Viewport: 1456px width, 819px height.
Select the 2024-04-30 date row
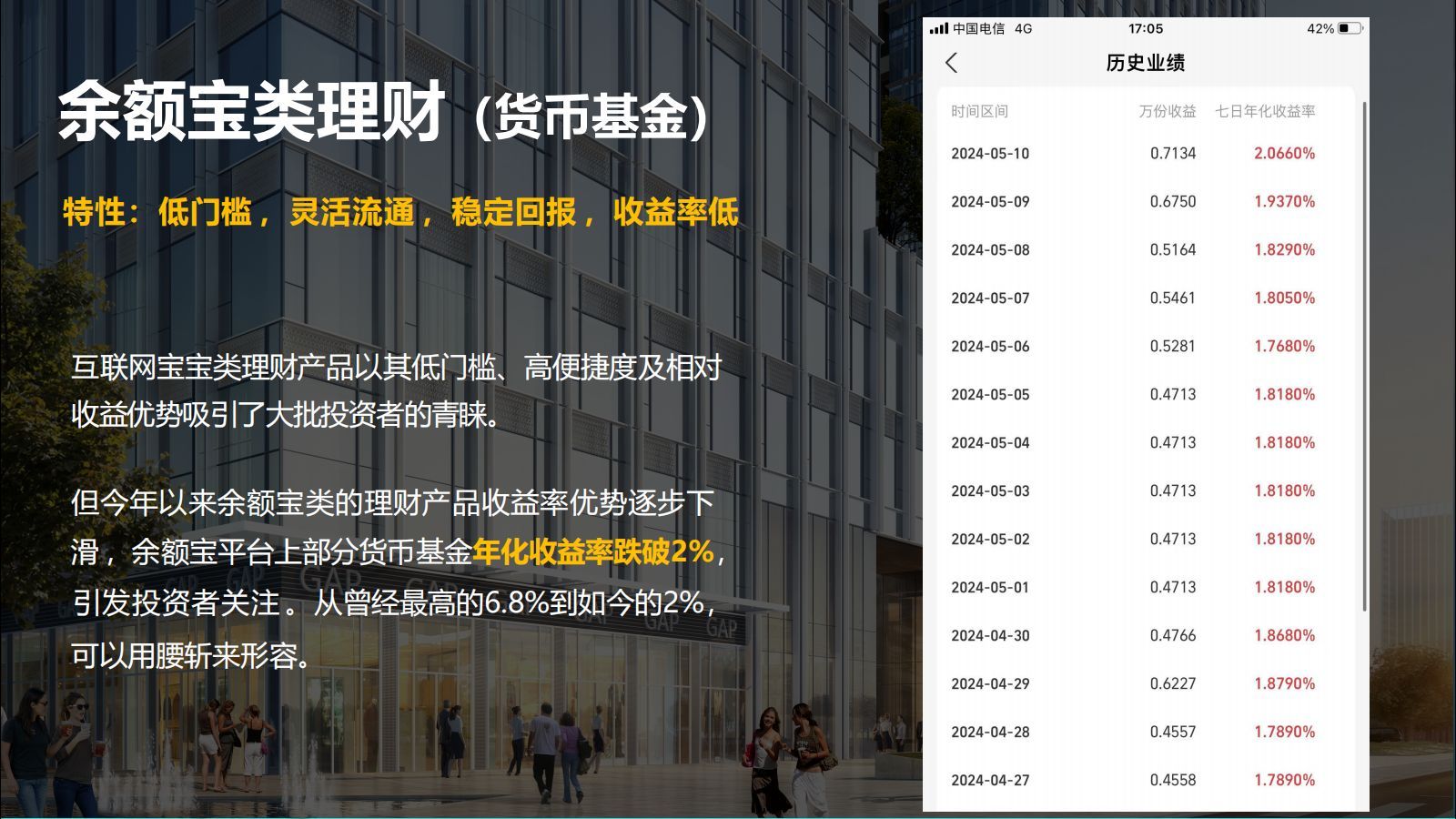pyautogui.click(x=990, y=636)
